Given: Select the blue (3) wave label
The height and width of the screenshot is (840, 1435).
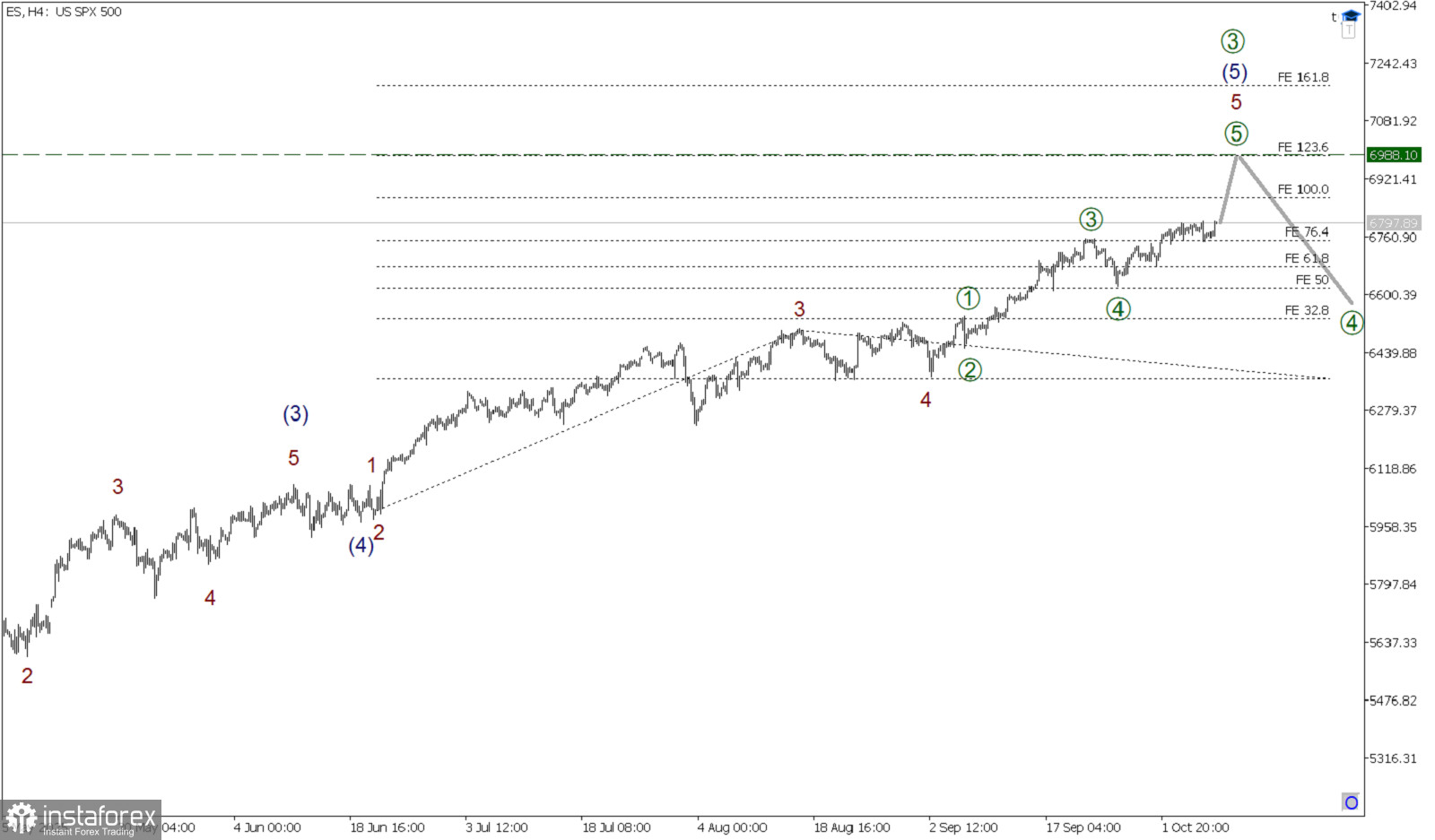Looking at the screenshot, I should [x=296, y=414].
